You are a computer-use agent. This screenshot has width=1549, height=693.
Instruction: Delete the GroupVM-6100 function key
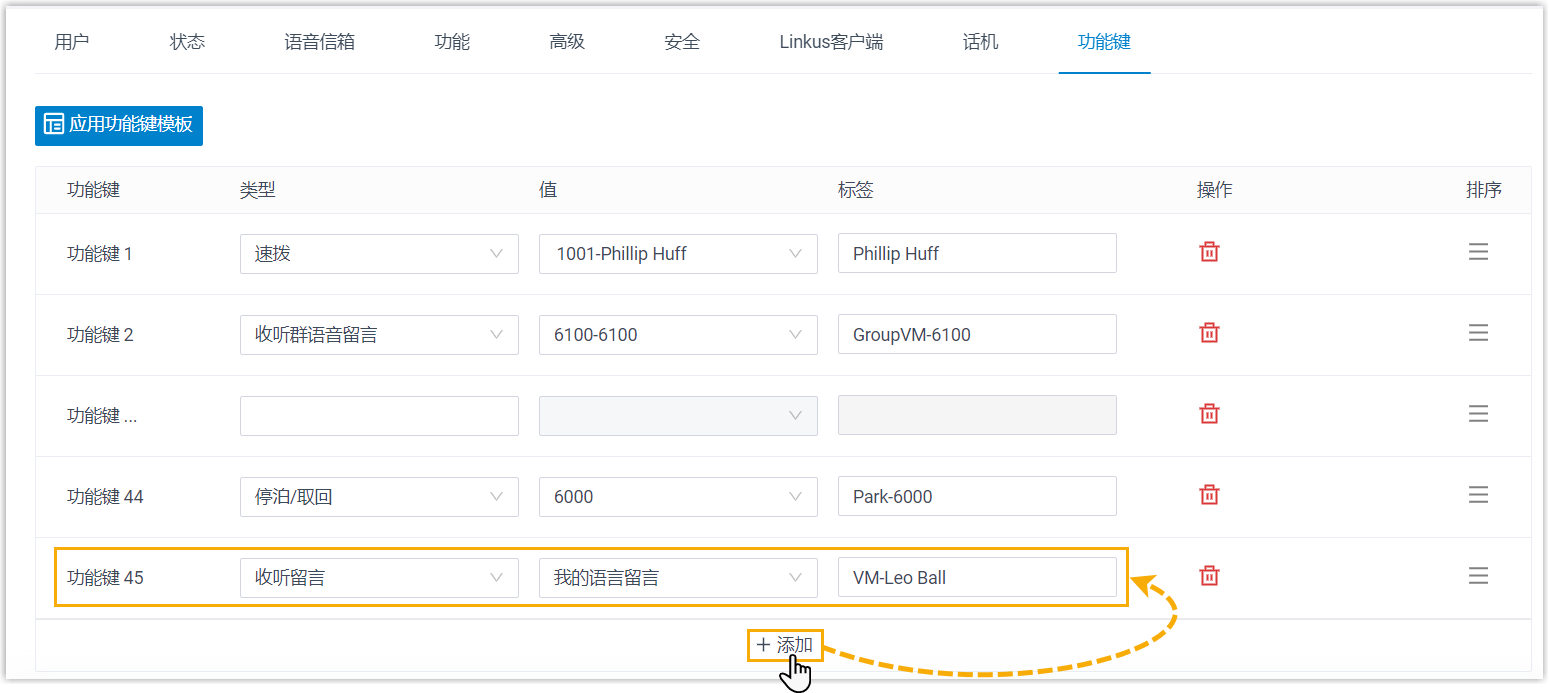(1209, 333)
